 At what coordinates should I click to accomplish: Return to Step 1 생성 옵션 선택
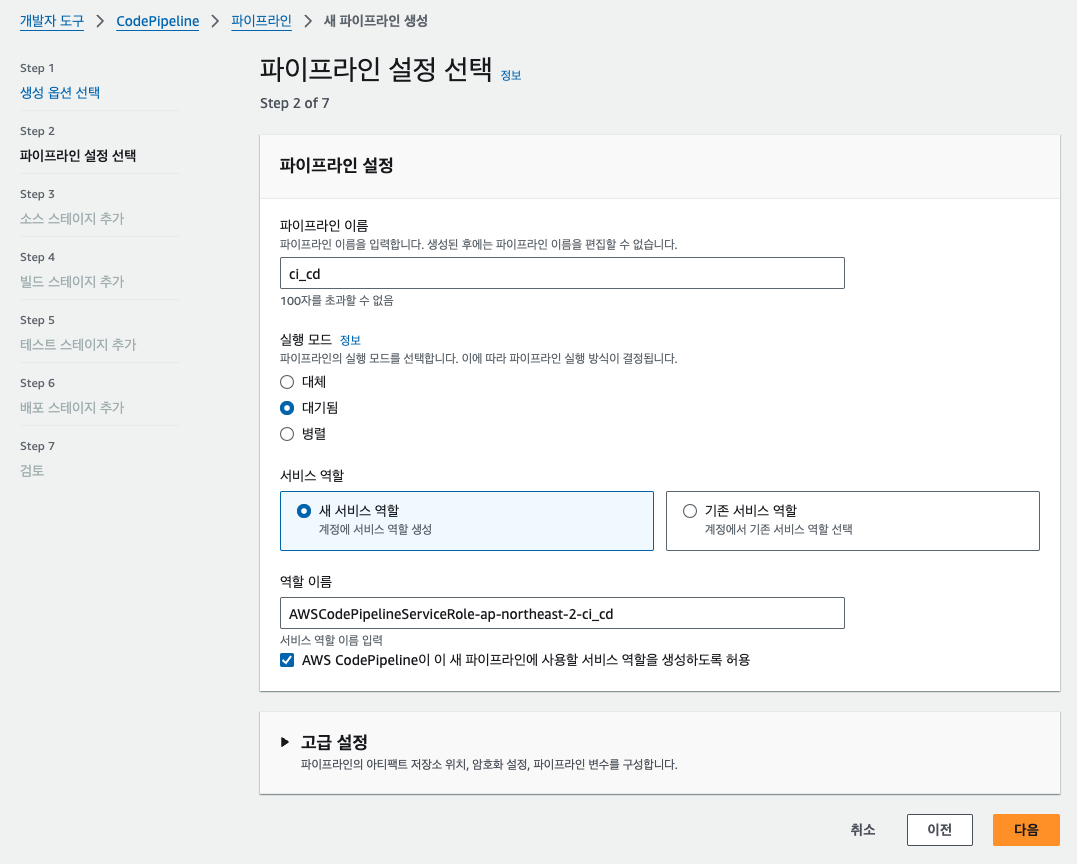click(x=60, y=93)
